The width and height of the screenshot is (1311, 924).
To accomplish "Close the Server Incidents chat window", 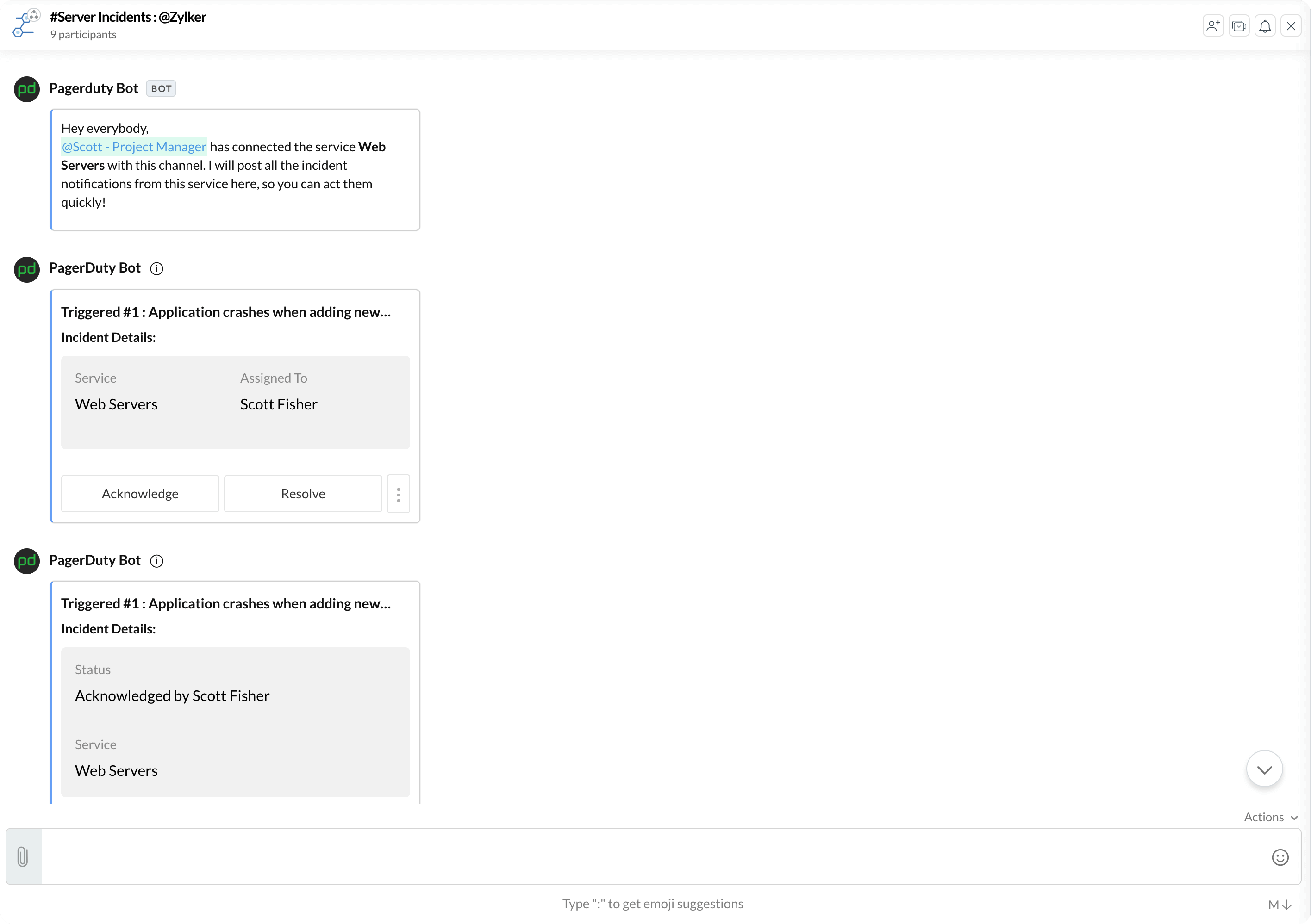I will click(1291, 26).
